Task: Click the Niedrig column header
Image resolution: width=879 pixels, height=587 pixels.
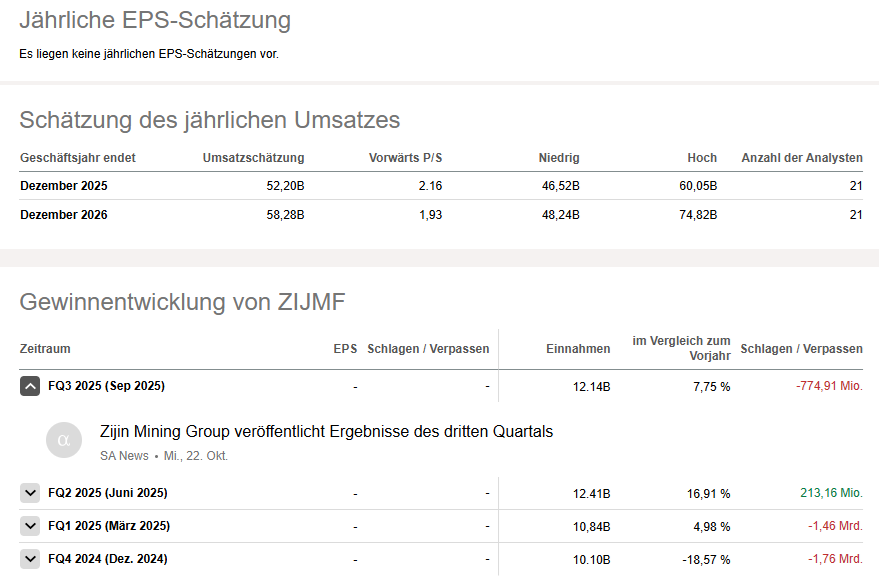Action: coord(558,158)
